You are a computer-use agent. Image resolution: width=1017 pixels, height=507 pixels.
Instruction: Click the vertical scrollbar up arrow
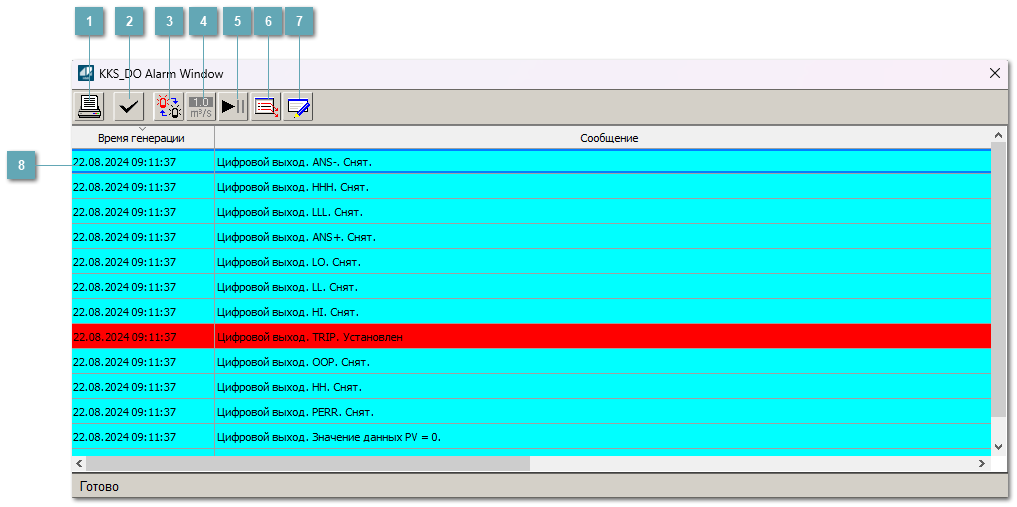[x=998, y=135]
